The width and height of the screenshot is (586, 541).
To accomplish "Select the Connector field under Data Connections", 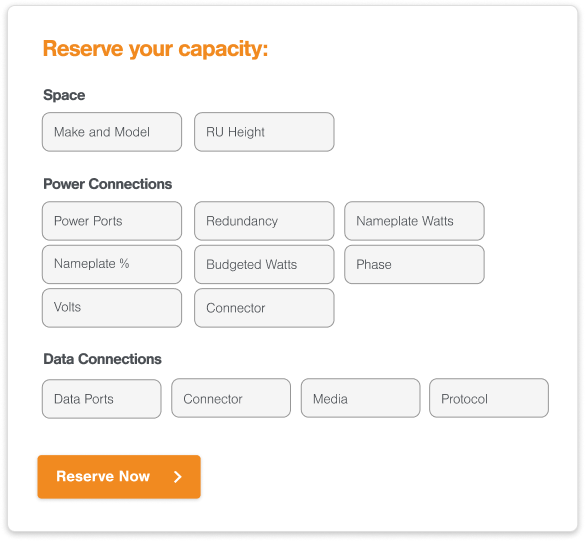I will pos(231,398).
